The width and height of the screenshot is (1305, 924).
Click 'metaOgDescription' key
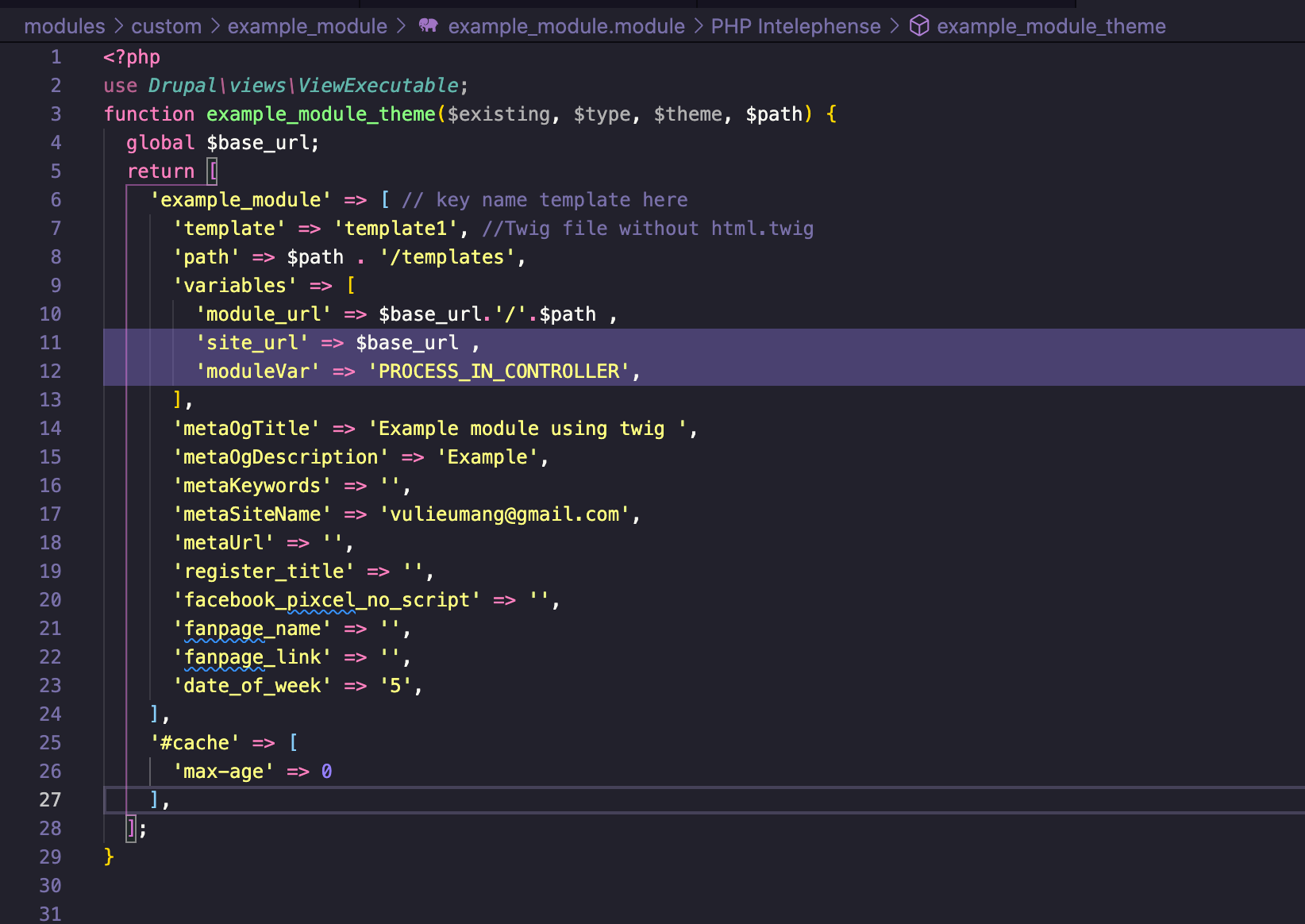(x=281, y=457)
